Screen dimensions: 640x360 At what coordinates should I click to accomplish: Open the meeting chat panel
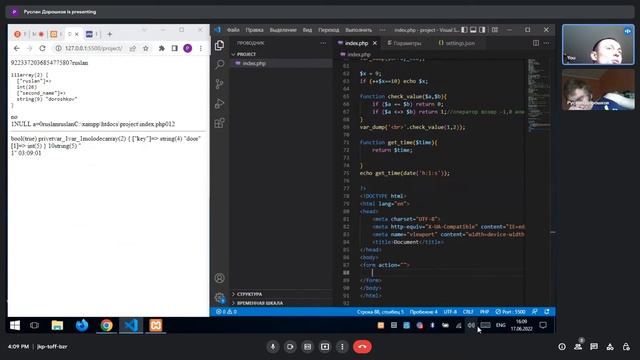point(594,347)
